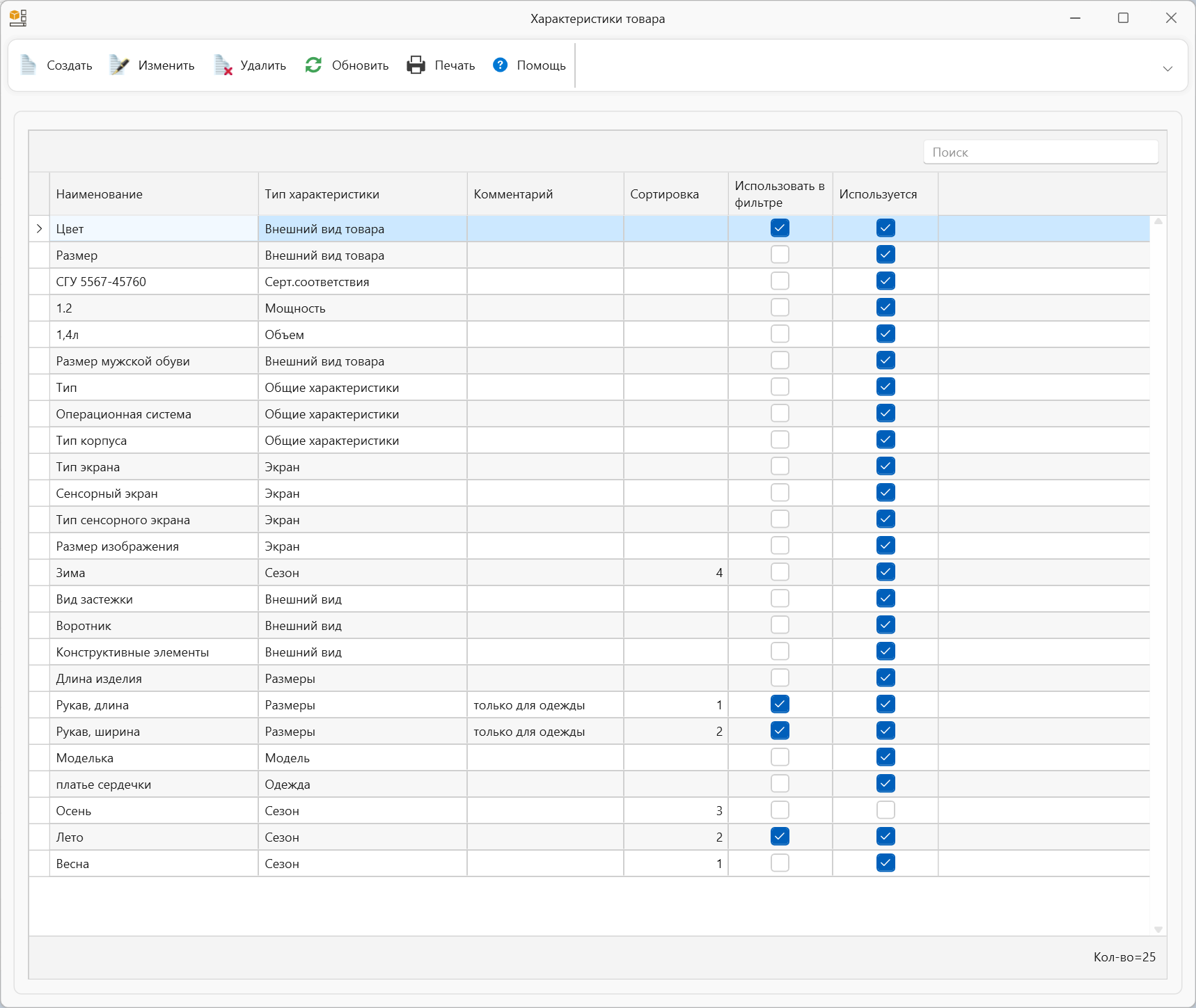This screenshot has width=1196, height=1008.
Task: Click the Создать button label
Action: tap(70, 65)
